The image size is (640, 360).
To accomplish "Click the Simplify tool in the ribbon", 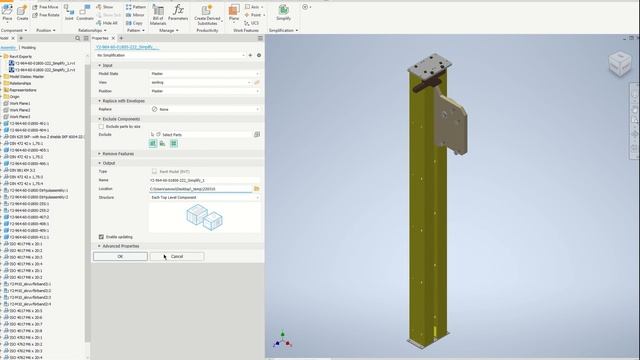I will (283, 13).
